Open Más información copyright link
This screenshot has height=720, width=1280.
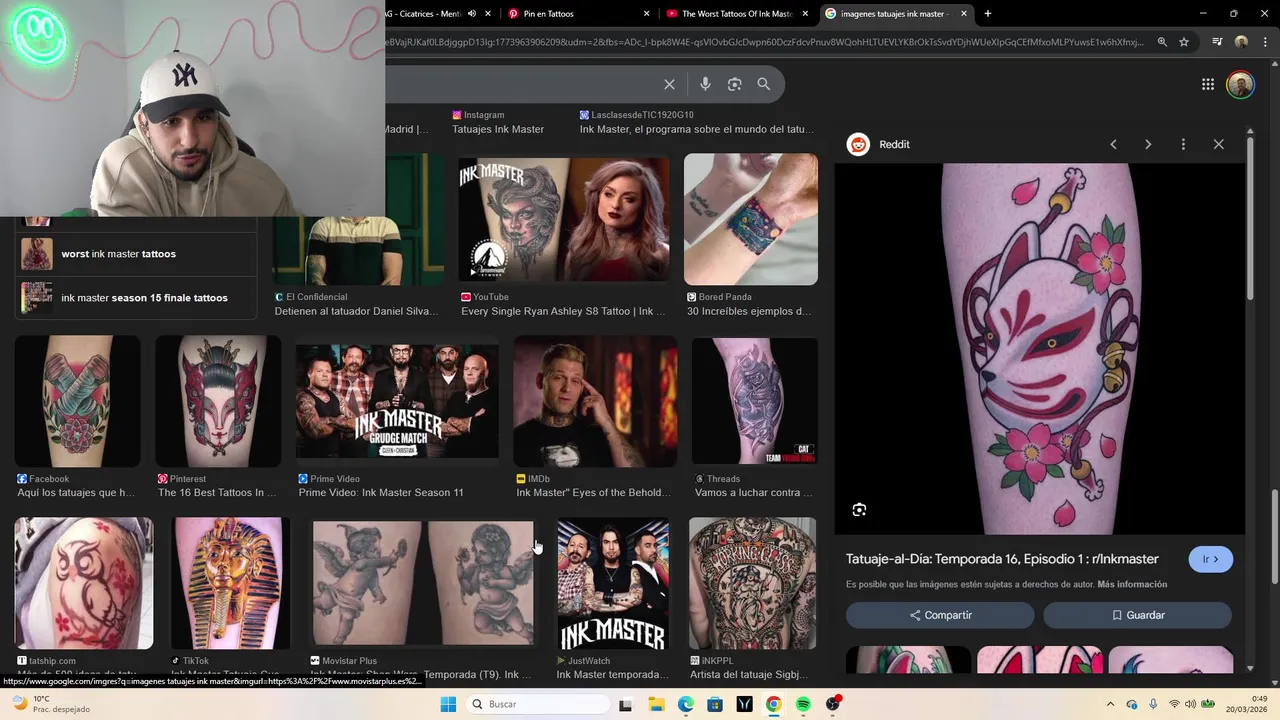tap(1132, 584)
